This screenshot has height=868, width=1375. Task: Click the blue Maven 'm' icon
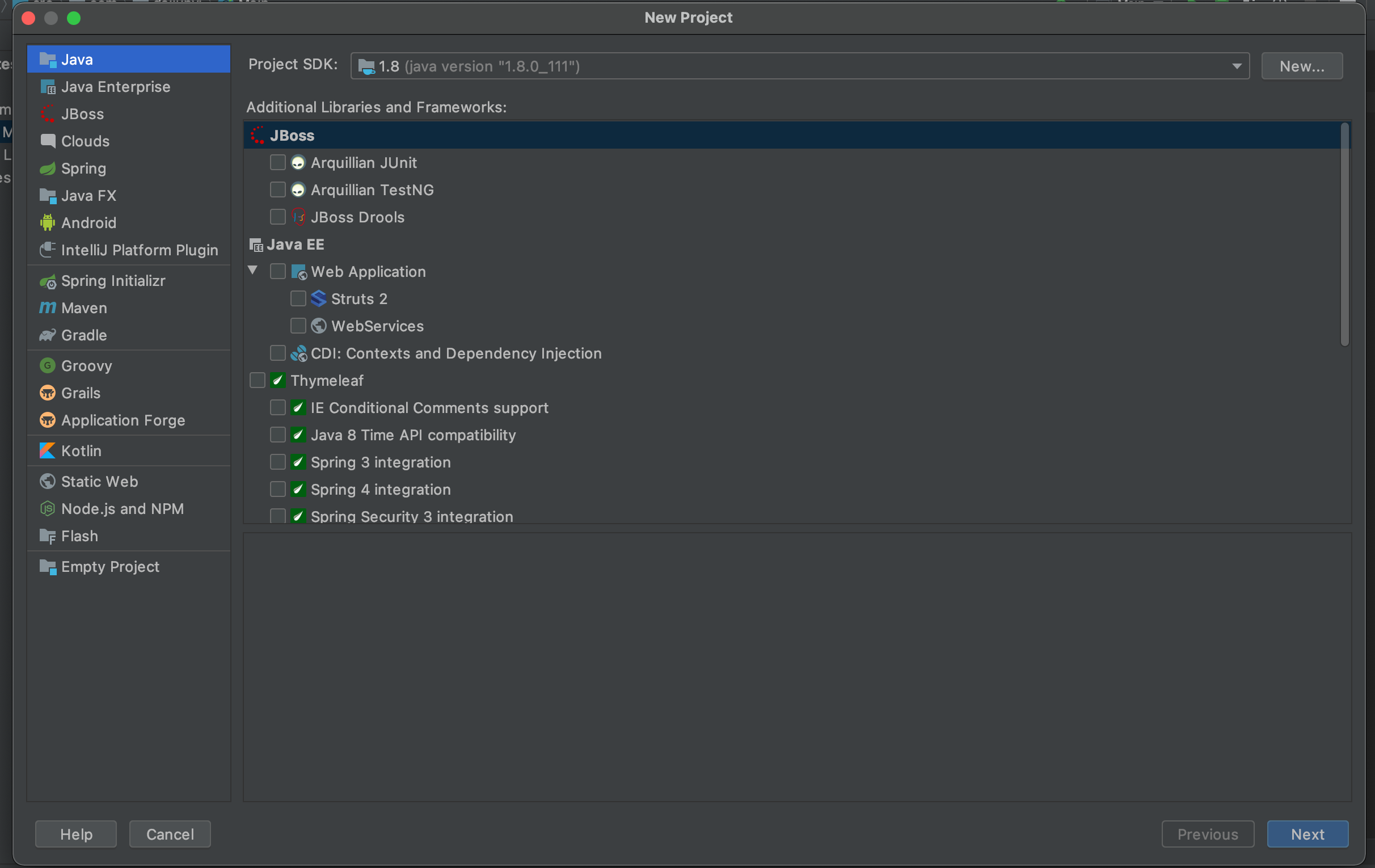(48, 308)
